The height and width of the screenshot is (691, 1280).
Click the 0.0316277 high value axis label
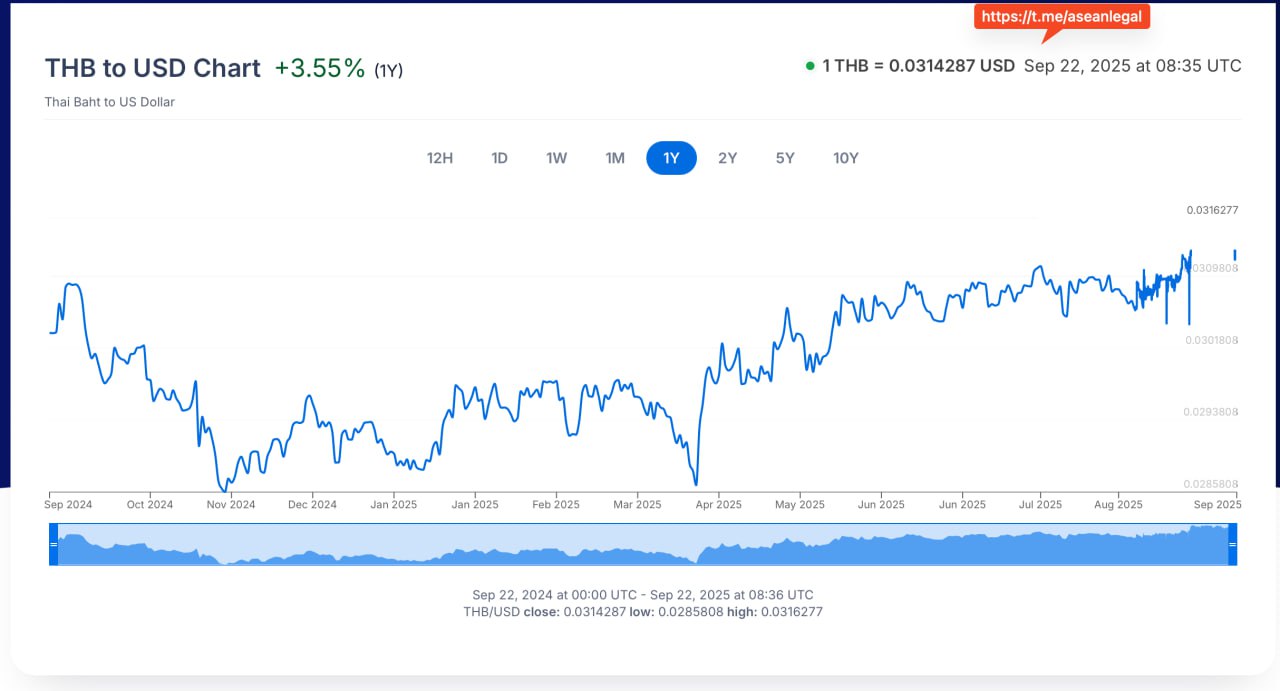click(1212, 210)
